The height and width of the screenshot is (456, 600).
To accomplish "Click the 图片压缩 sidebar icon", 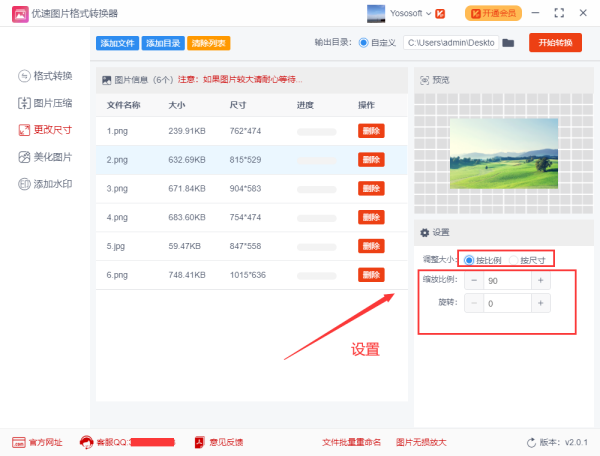I will (25, 103).
